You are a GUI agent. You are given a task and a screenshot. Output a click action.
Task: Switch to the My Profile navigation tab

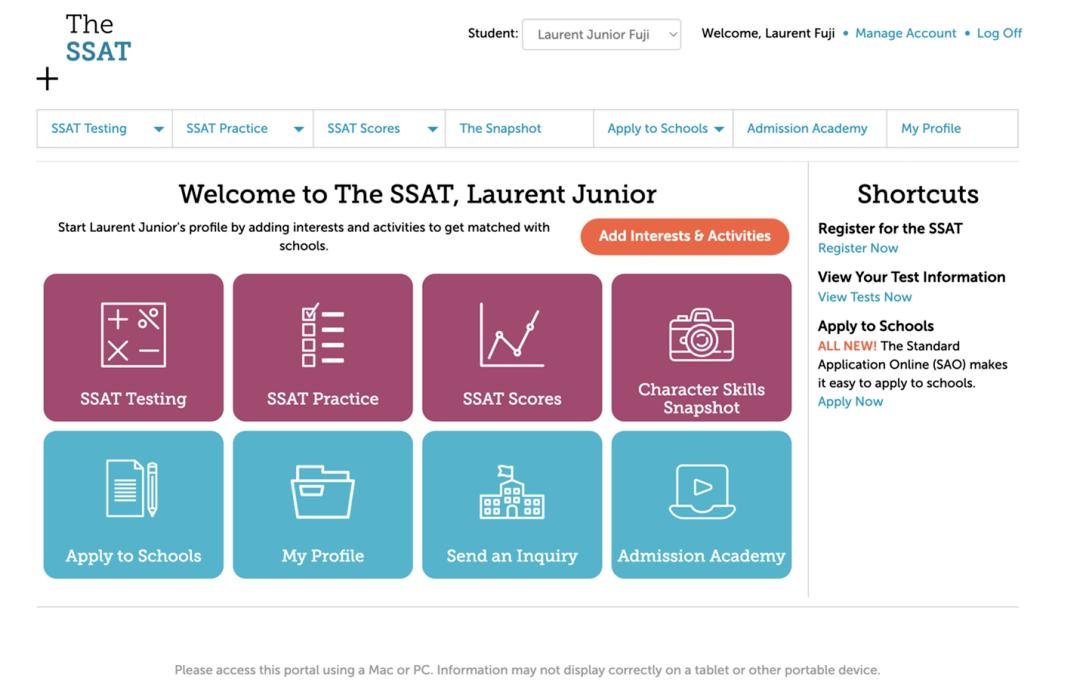pyautogui.click(x=930, y=128)
